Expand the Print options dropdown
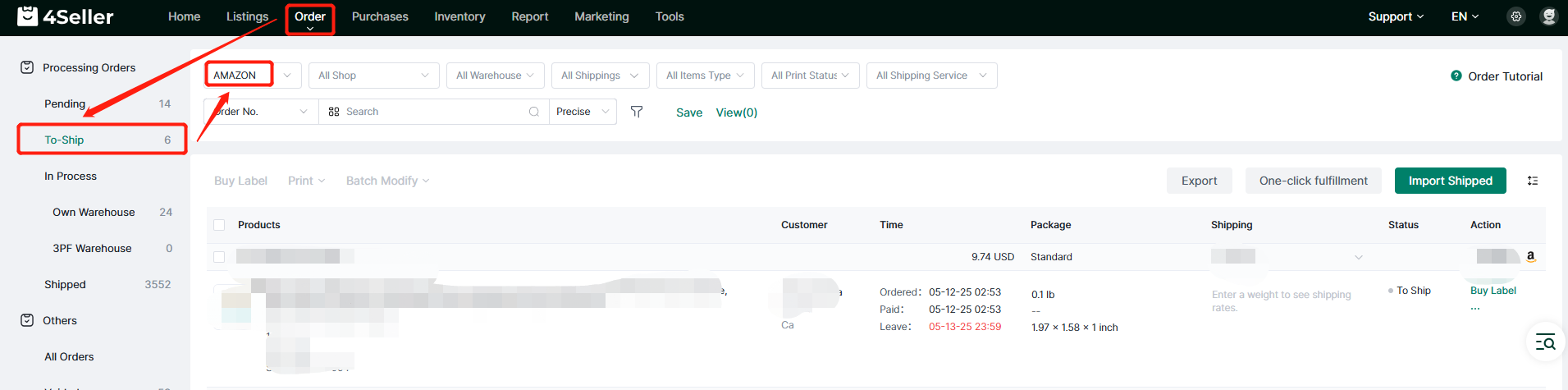This screenshot has width=1568, height=390. tap(307, 181)
